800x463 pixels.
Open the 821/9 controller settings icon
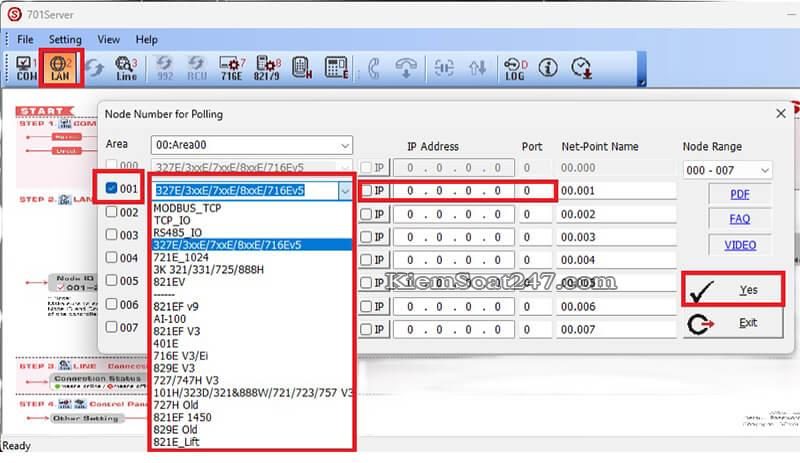267,68
